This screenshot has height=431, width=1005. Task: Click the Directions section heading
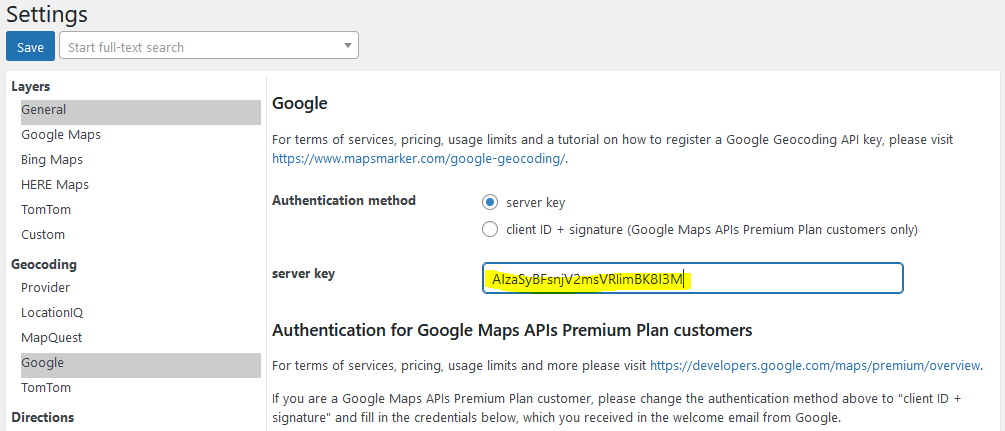click(42, 417)
